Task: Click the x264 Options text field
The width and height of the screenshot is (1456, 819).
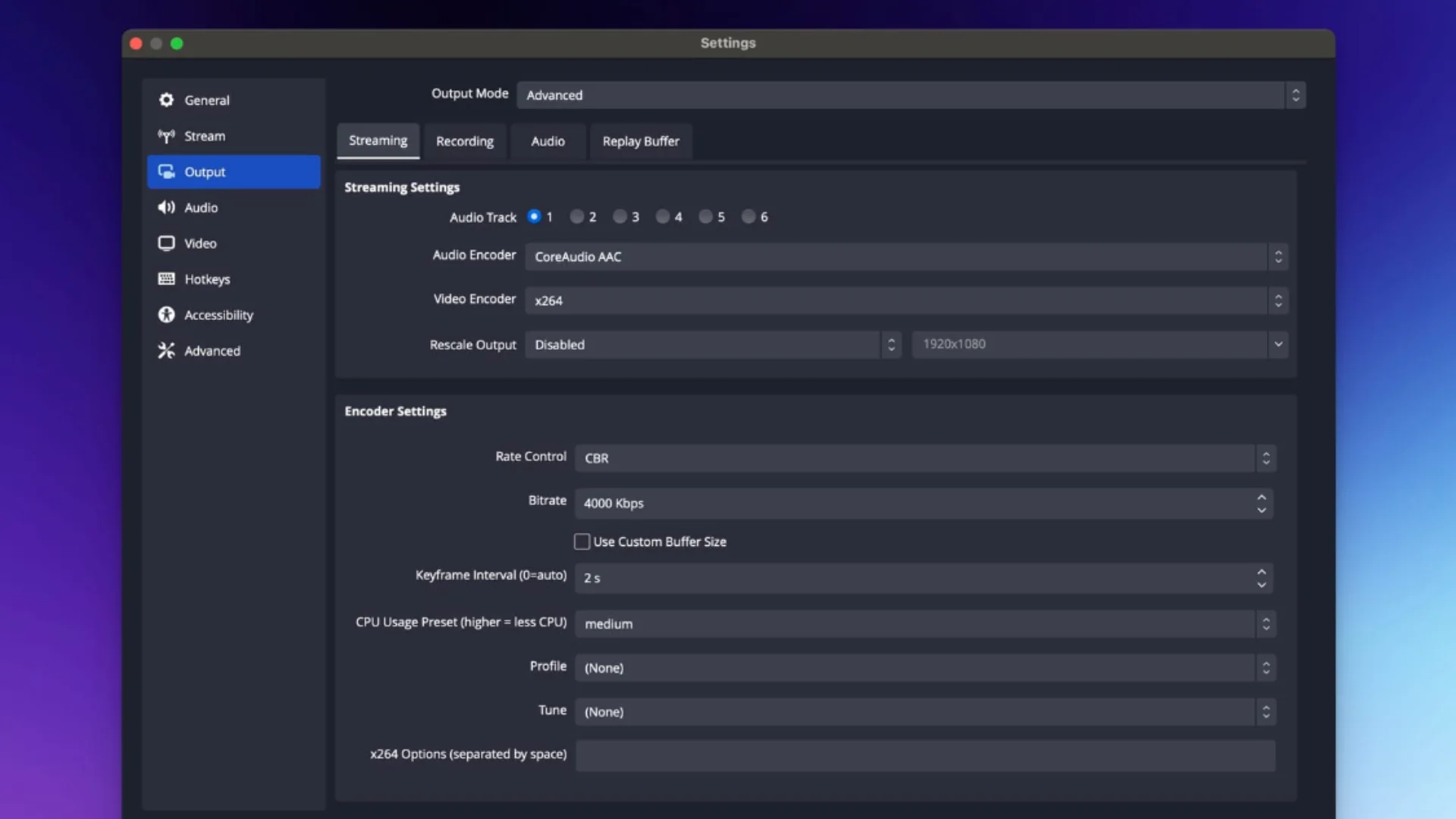Action: point(925,756)
